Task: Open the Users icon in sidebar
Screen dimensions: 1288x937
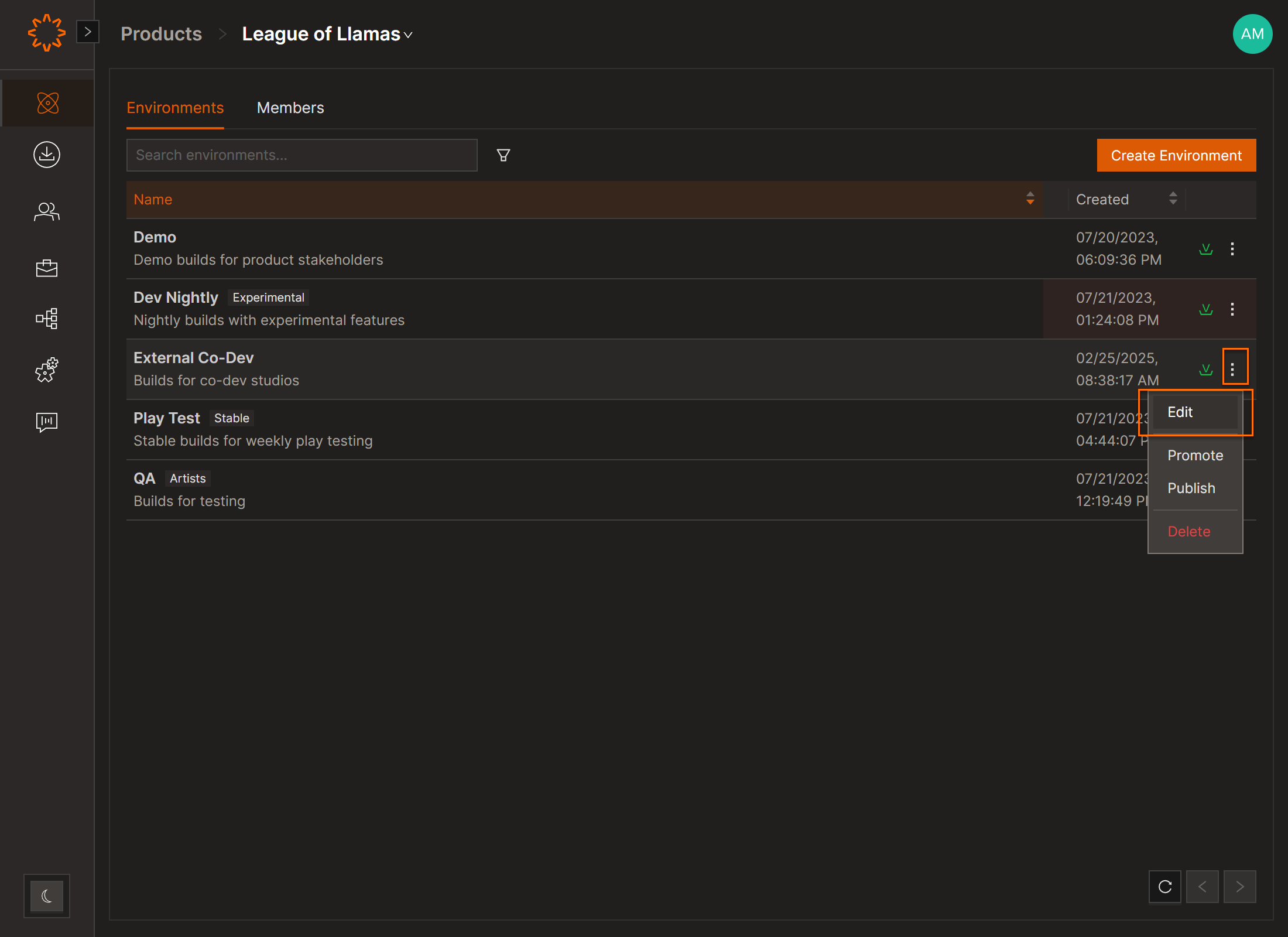Action: pyautogui.click(x=47, y=211)
